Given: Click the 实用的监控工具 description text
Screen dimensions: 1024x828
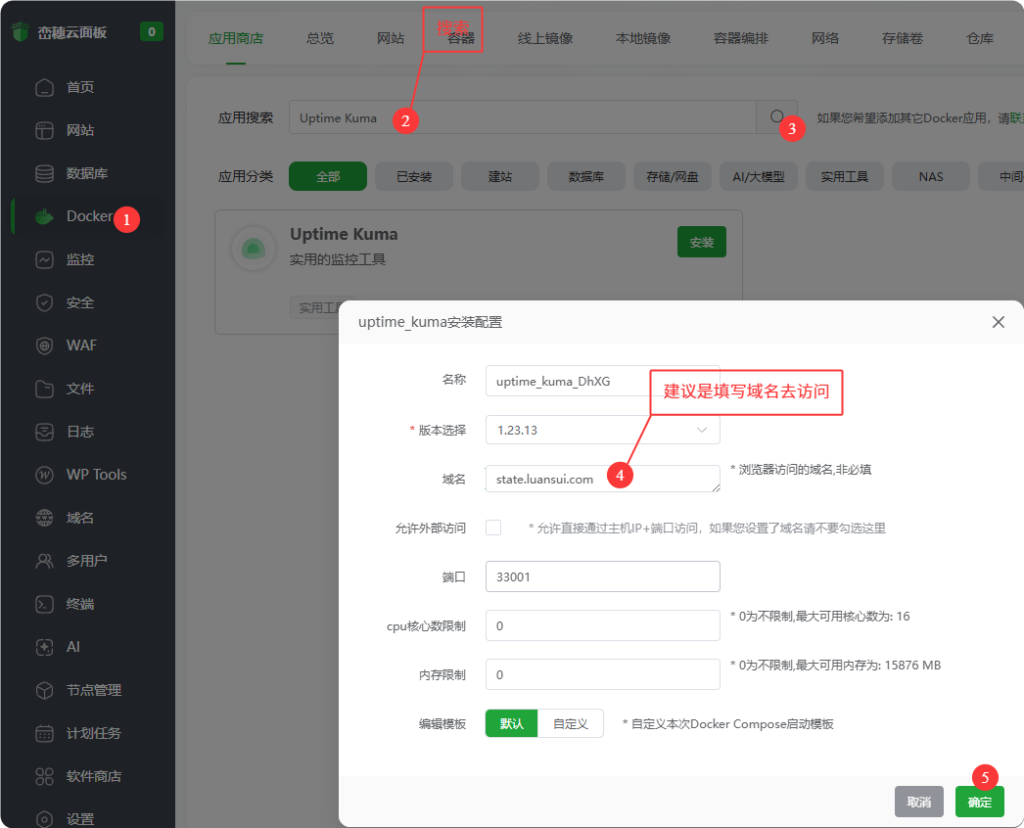Looking at the screenshot, I should [x=338, y=260].
